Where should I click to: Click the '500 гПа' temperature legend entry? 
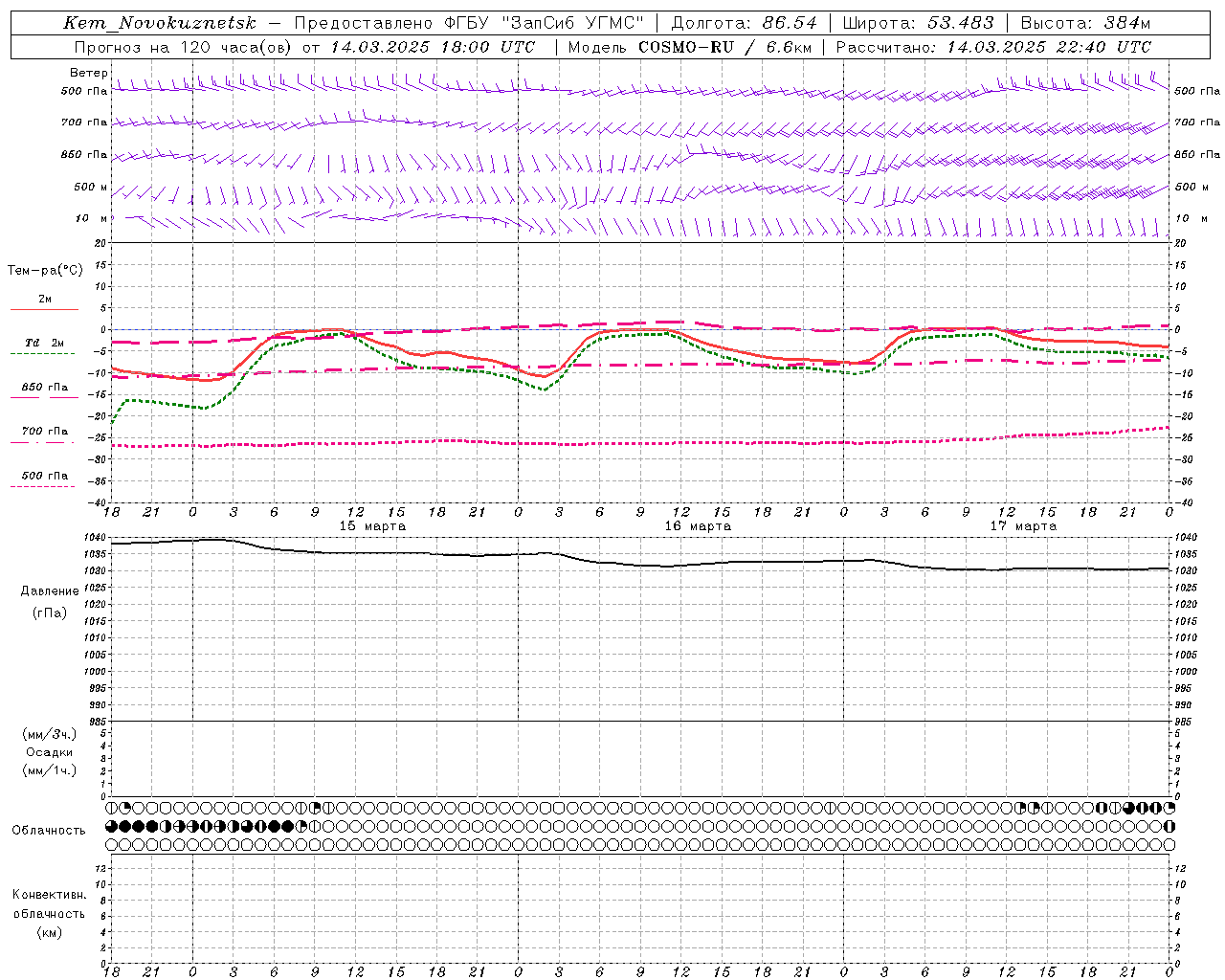pos(45,476)
